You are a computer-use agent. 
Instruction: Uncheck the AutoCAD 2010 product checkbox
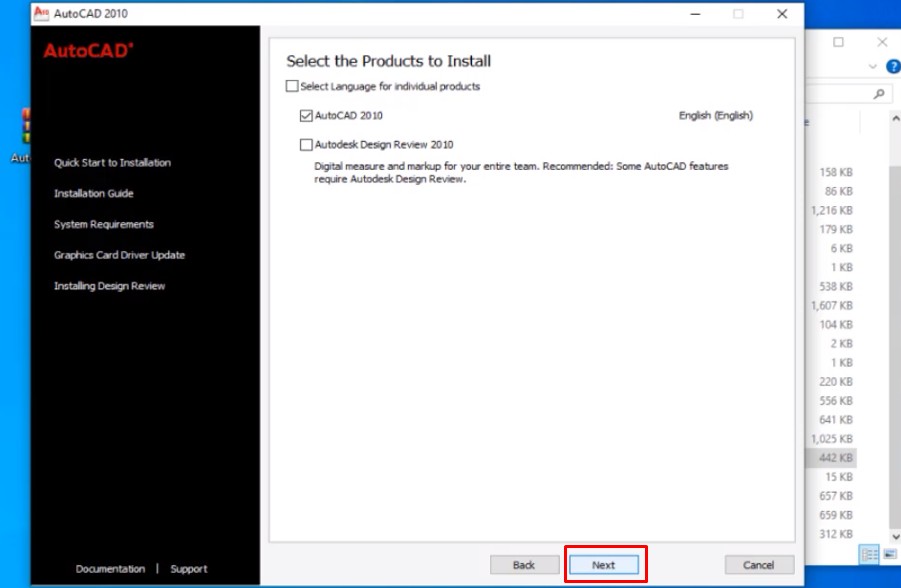[x=306, y=116]
